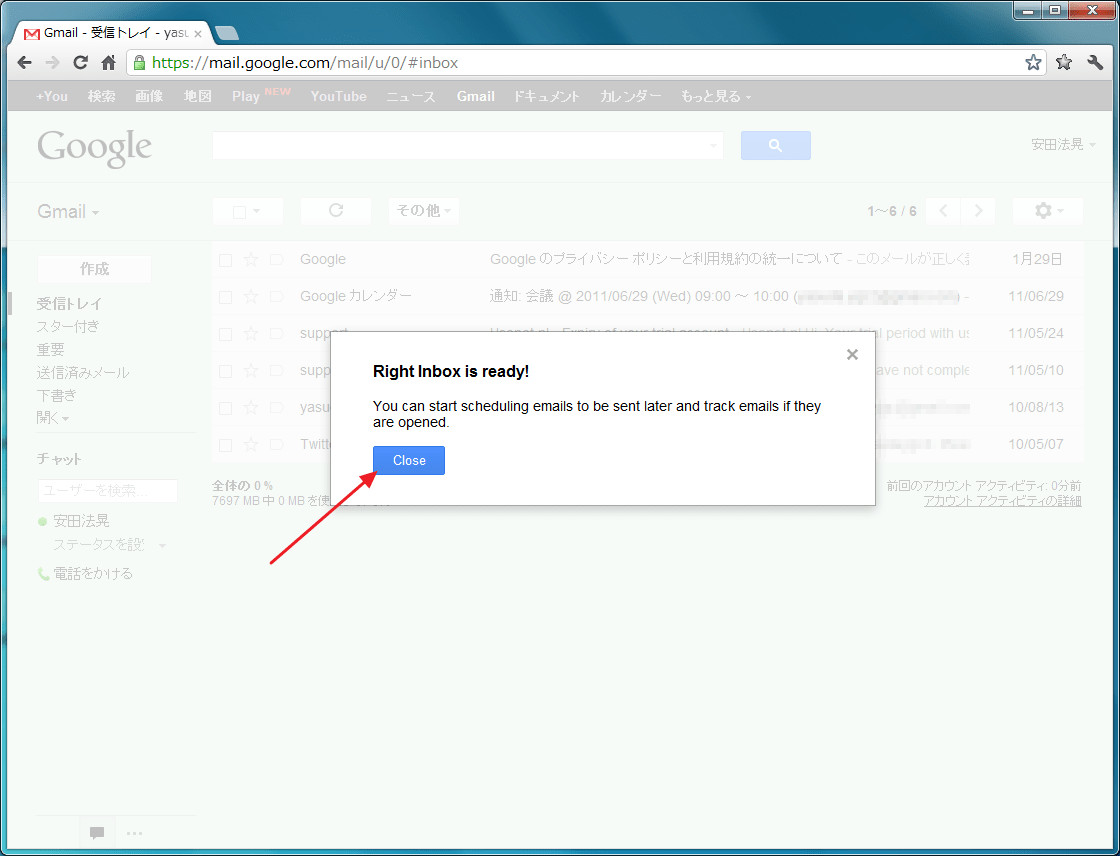Expand the もっと見る menu in top bar
Viewport: 1120px width, 856px height.
pos(715,97)
